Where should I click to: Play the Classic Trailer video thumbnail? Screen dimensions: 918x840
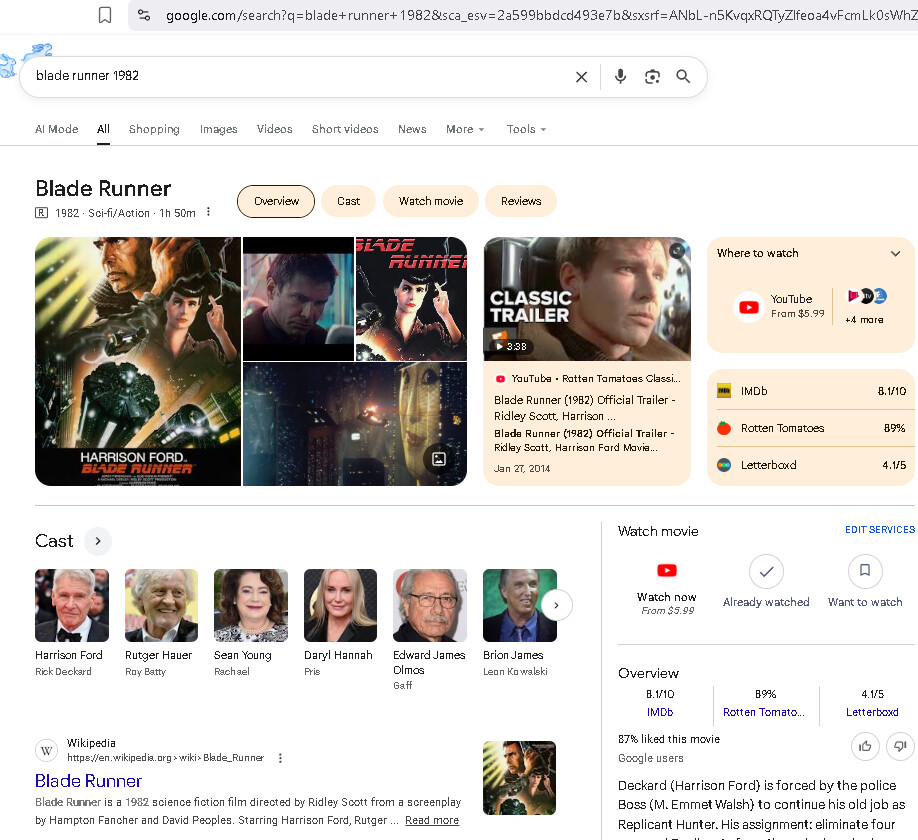(x=587, y=299)
